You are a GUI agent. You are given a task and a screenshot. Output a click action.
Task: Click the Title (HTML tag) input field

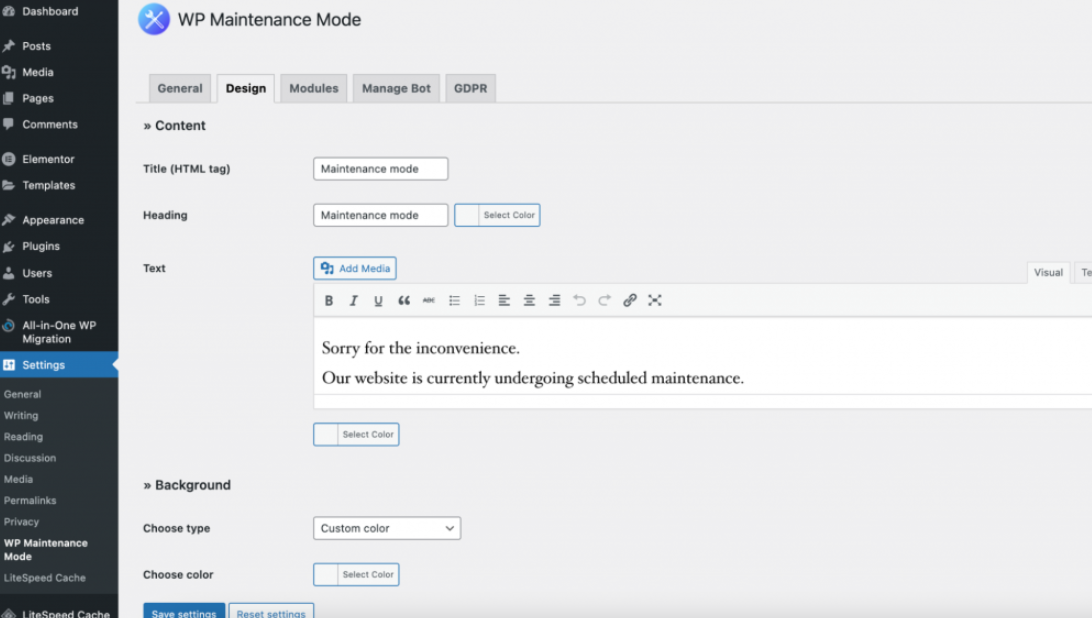pyautogui.click(x=380, y=169)
